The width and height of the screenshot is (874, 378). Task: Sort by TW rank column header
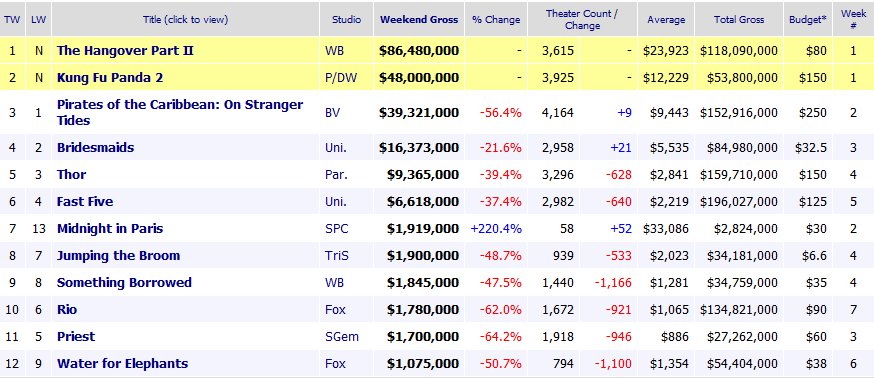tap(12, 20)
